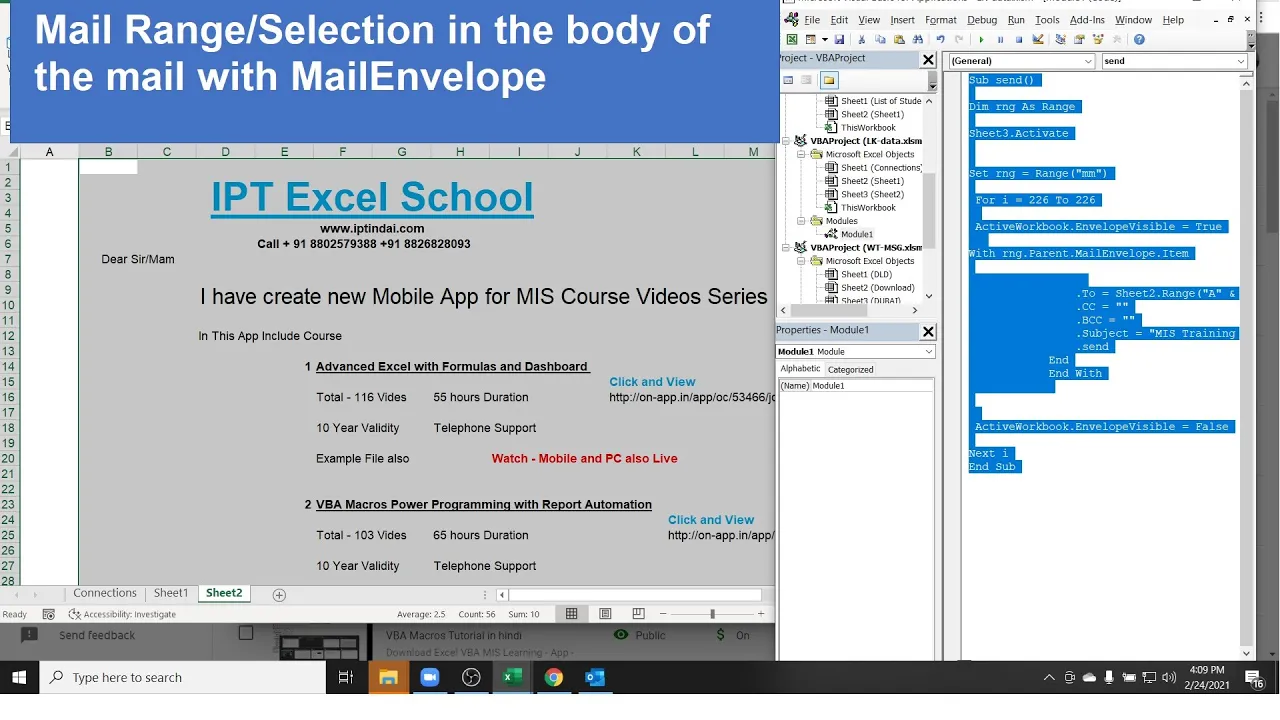This screenshot has height=720, width=1280.
Task: Click the Type here to search box
Action: 183,677
